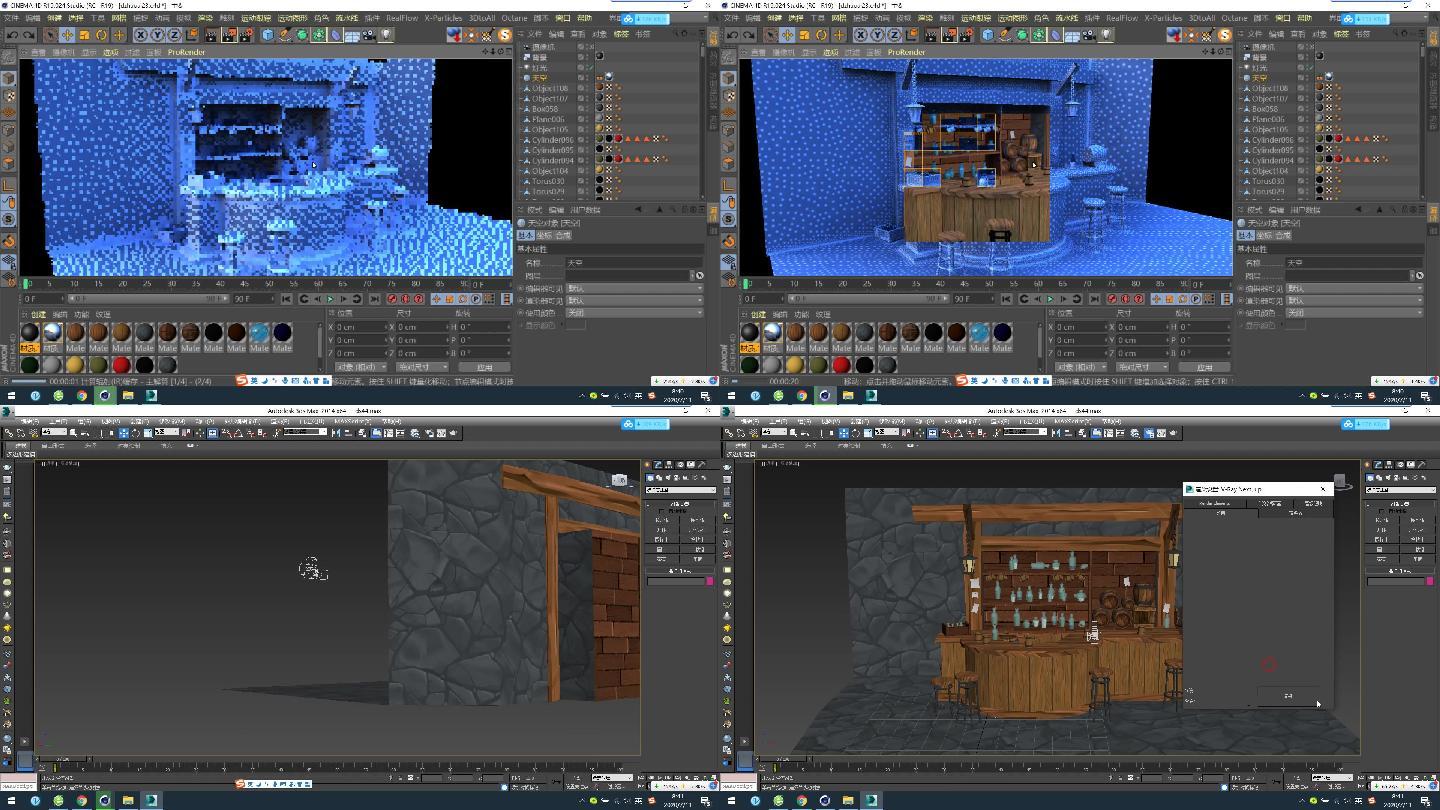This screenshot has width=1440, height=810.
Task: Add Light object in left Cinema 4D window
Action: (386, 34)
